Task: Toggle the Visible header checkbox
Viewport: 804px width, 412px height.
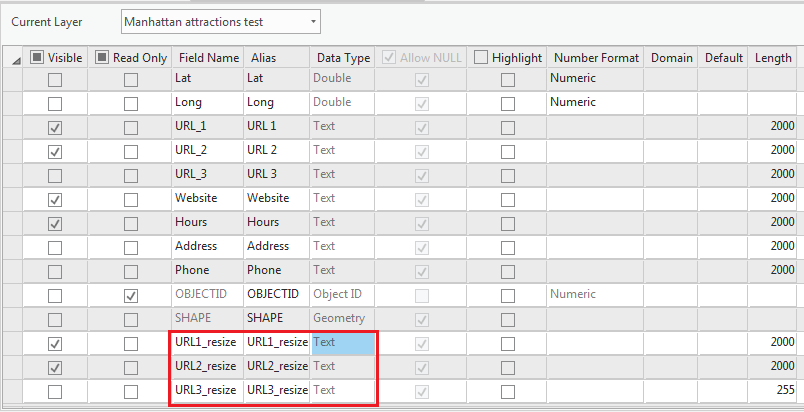Action: (x=36, y=57)
